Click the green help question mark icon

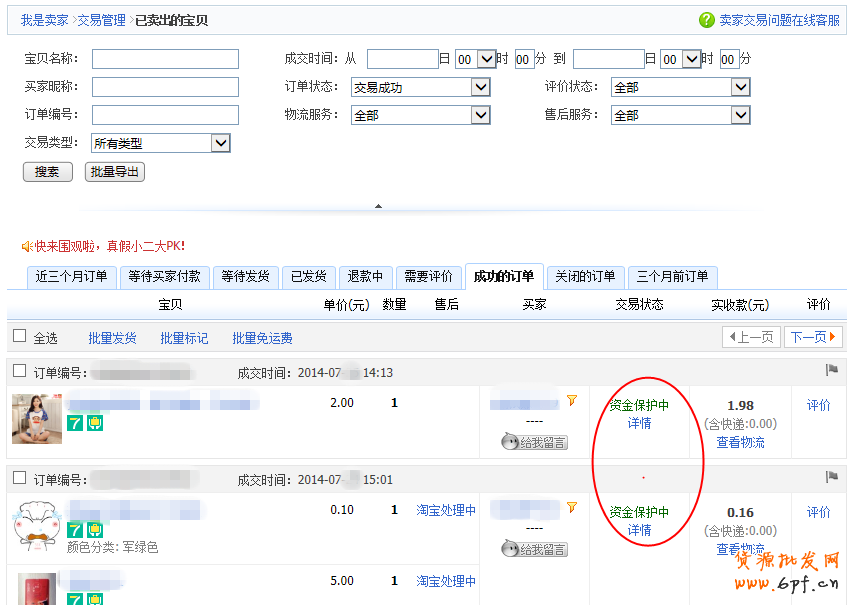click(x=707, y=20)
